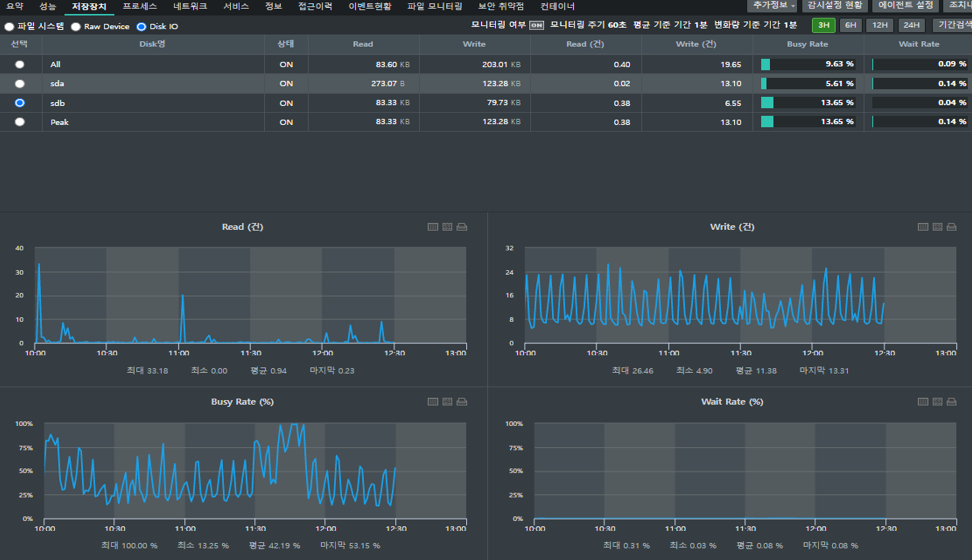Switch to the 네트워크 tab
The image size is (972, 560).
tap(190, 6)
